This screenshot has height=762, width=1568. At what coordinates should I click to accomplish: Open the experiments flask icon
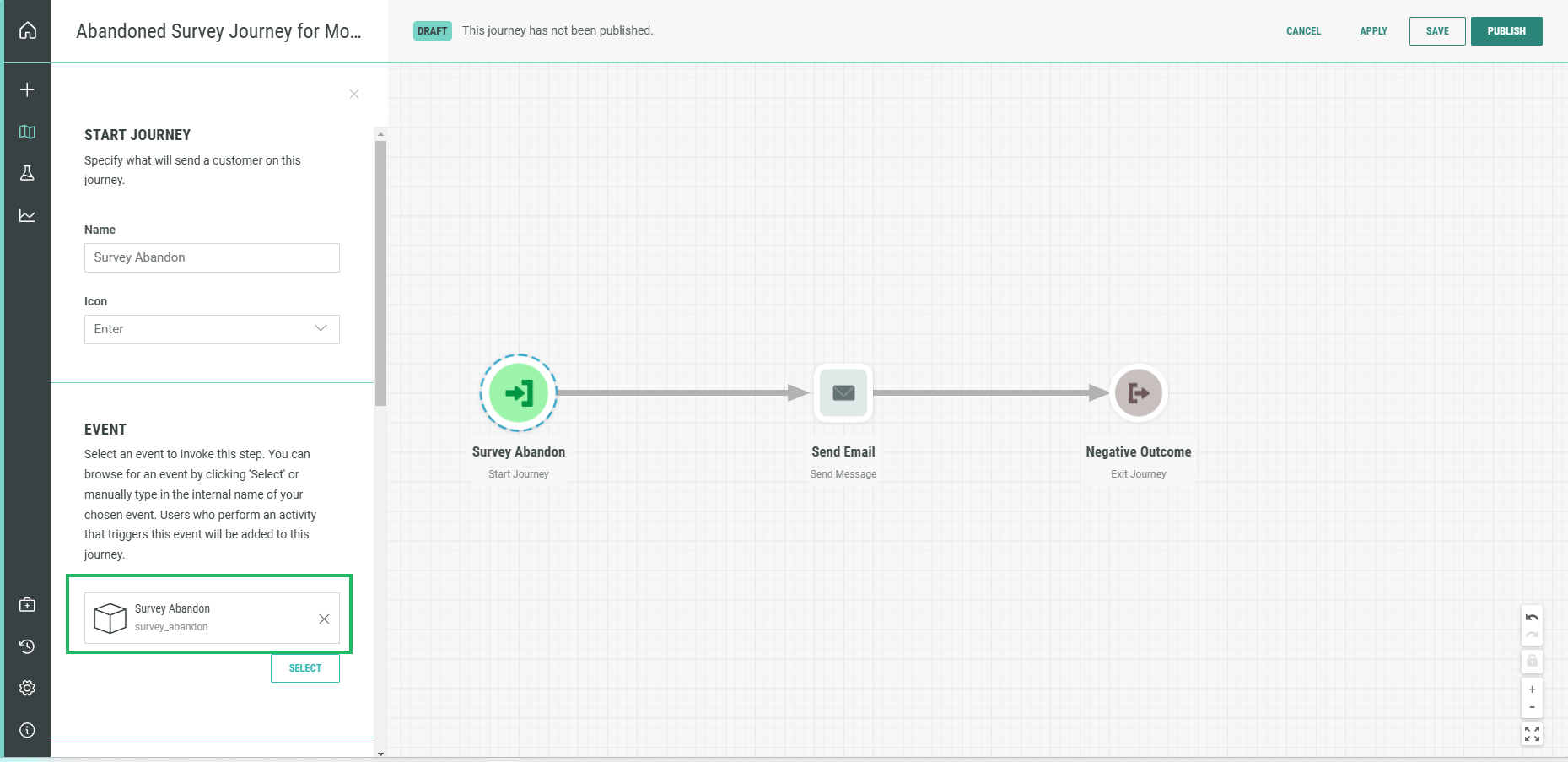point(28,173)
